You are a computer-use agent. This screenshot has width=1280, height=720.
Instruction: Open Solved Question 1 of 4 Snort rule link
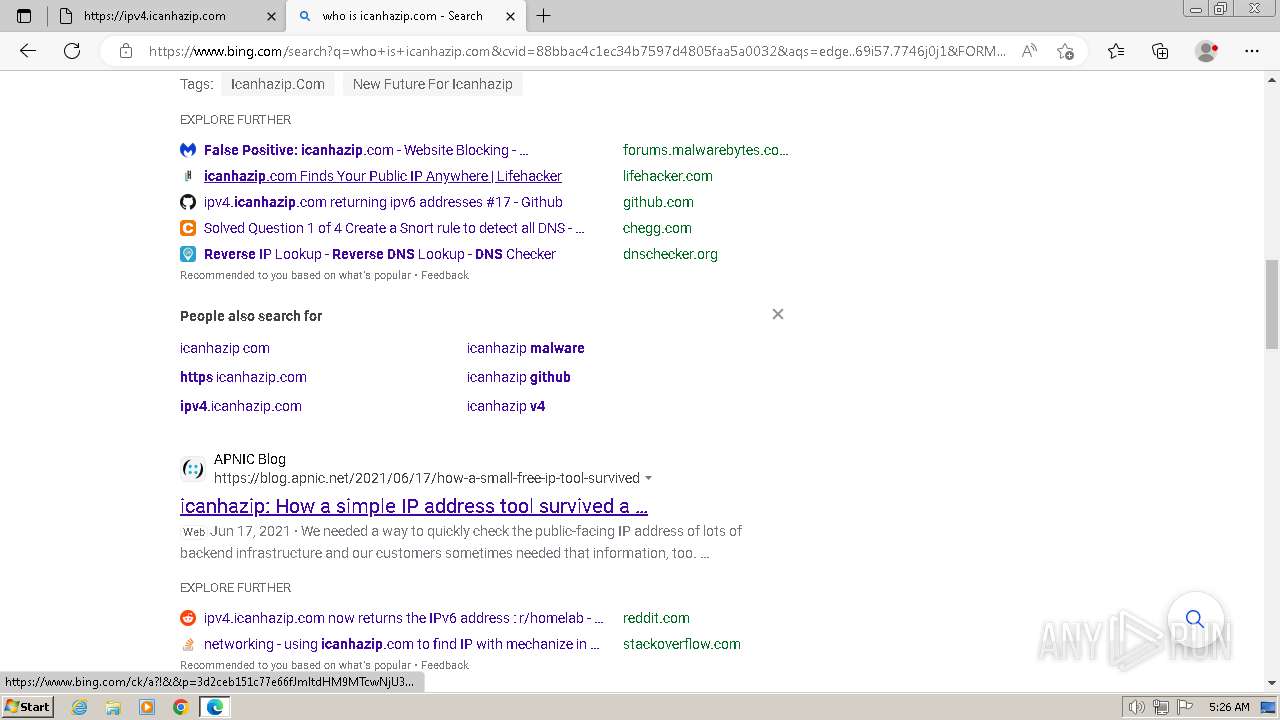pos(394,228)
